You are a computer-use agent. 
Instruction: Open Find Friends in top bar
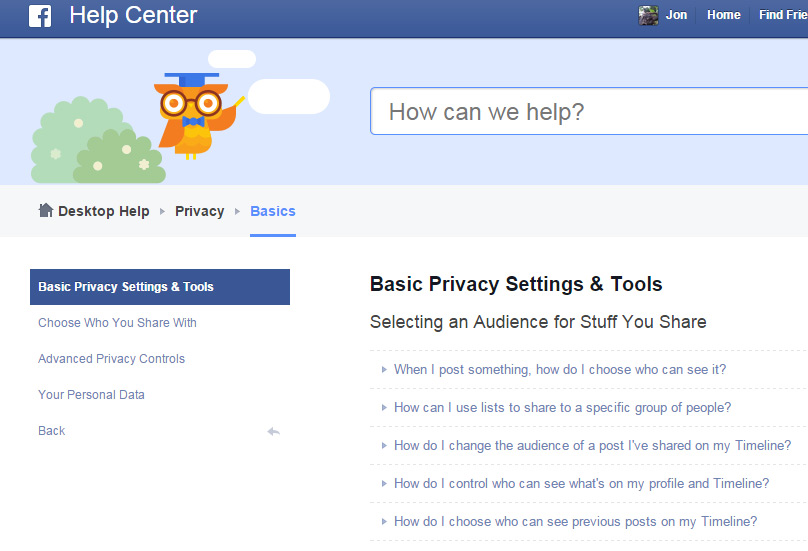pos(783,15)
